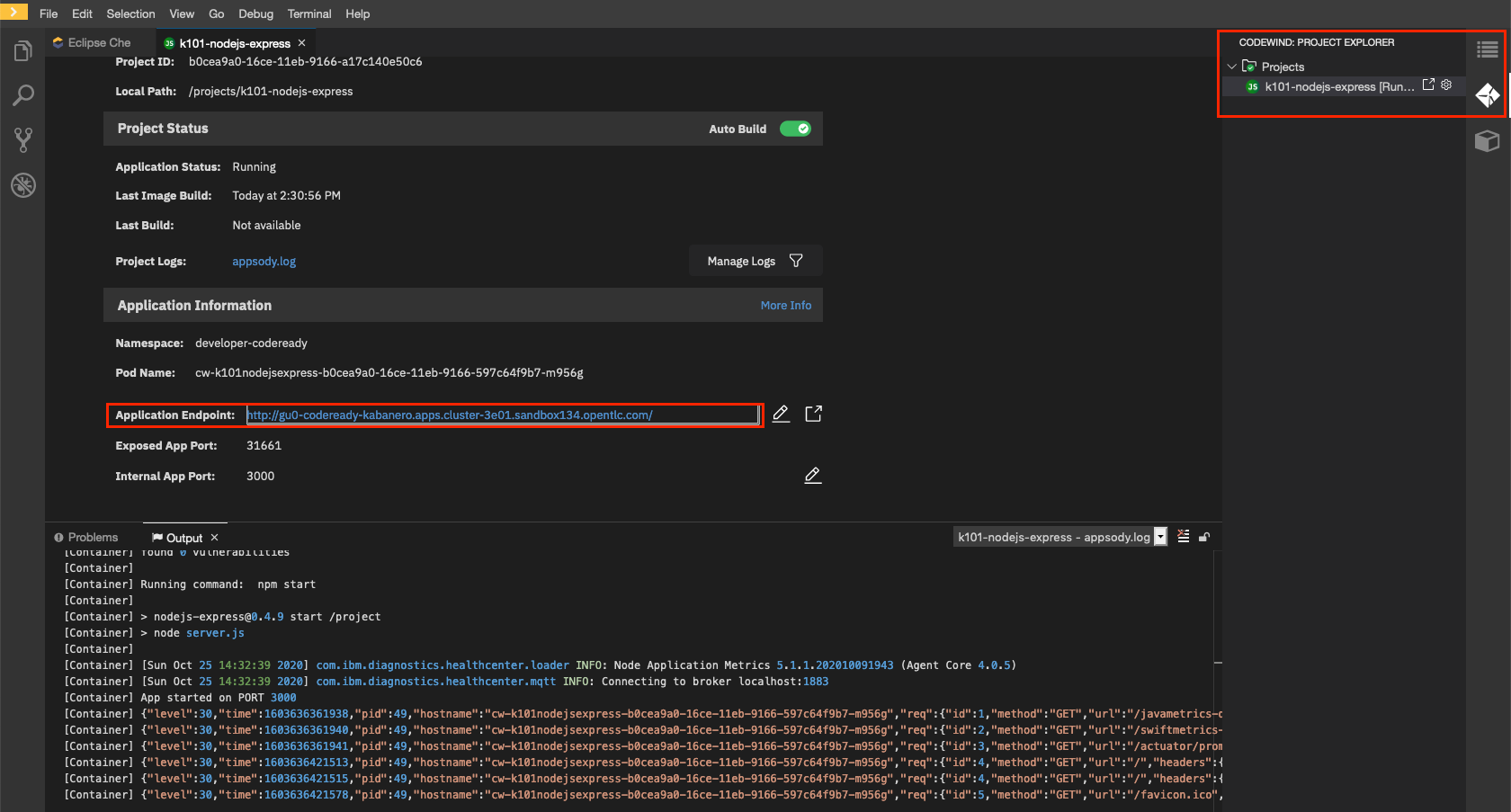Screen dimensions: 1511x812
Task: Open the Source Control view icon
Action: click(x=23, y=139)
